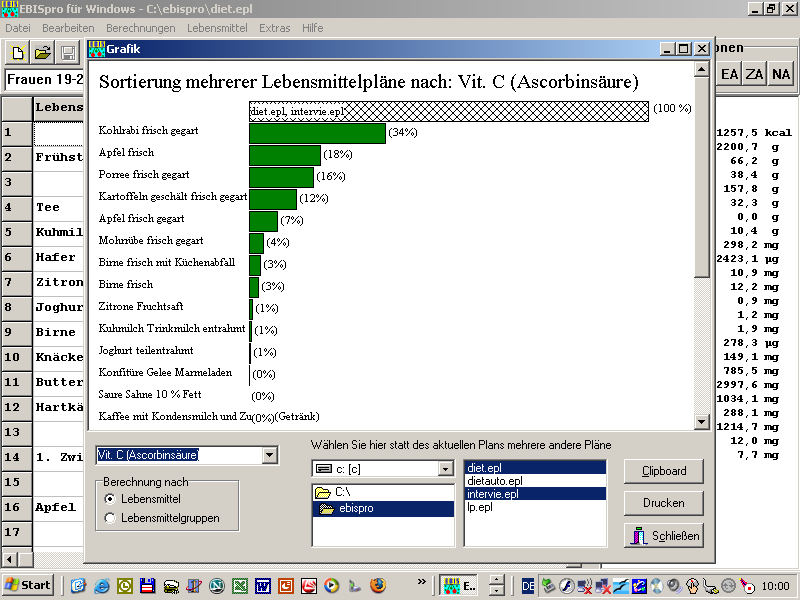Click the Drucken button

(662, 503)
